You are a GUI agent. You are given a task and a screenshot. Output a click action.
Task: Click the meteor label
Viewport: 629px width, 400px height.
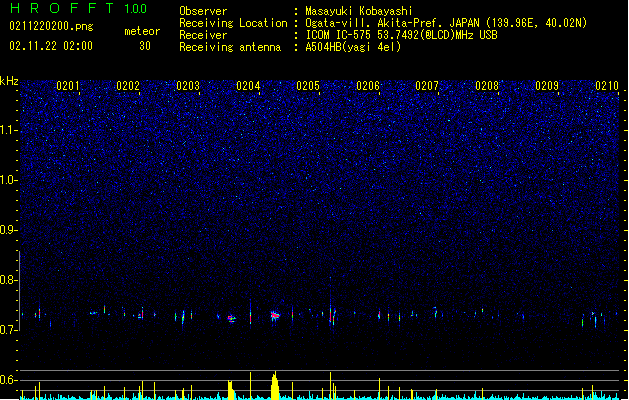142,31
